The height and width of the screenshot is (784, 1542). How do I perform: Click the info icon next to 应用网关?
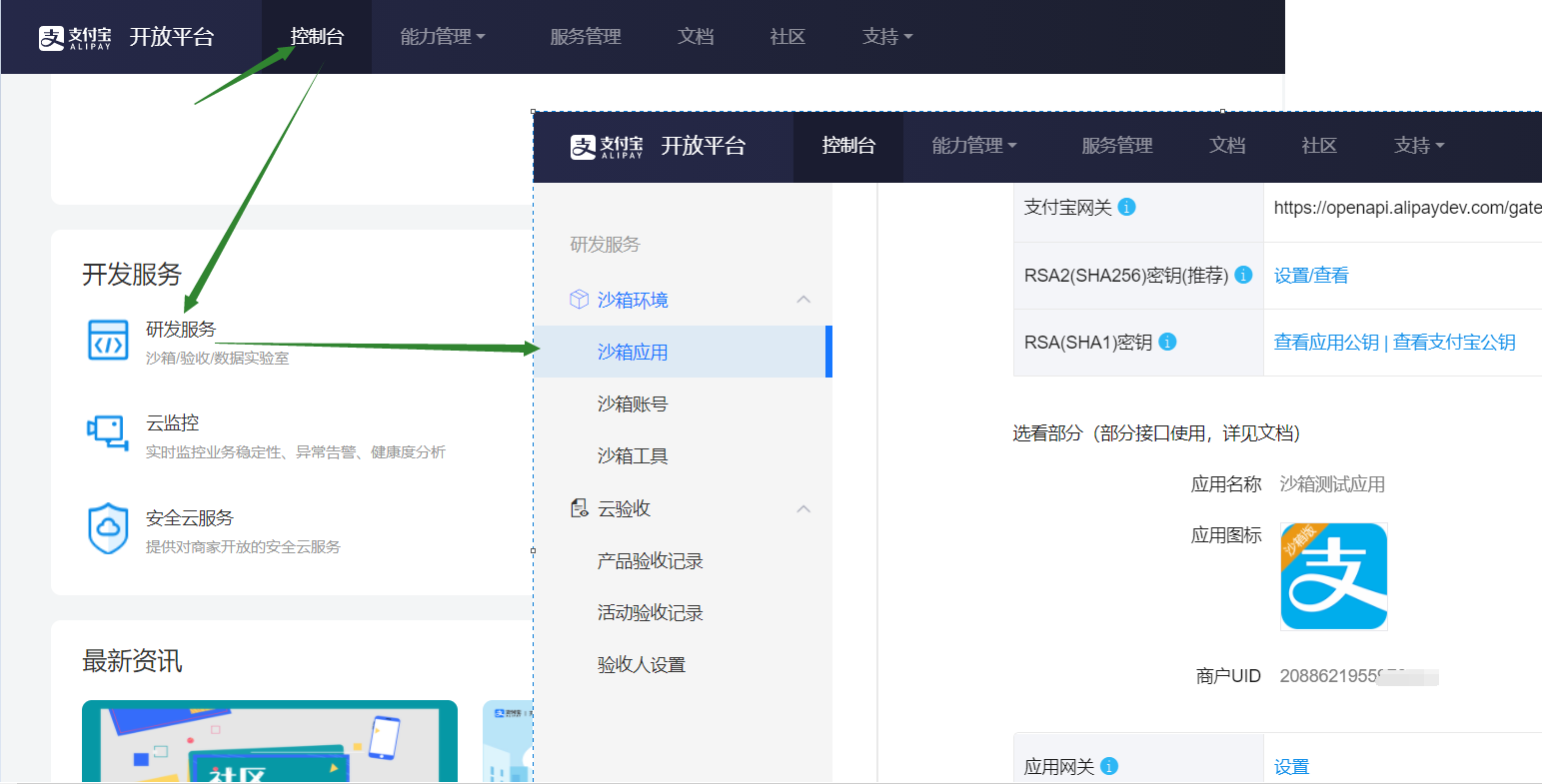pyautogui.click(x=1109, y=766)
